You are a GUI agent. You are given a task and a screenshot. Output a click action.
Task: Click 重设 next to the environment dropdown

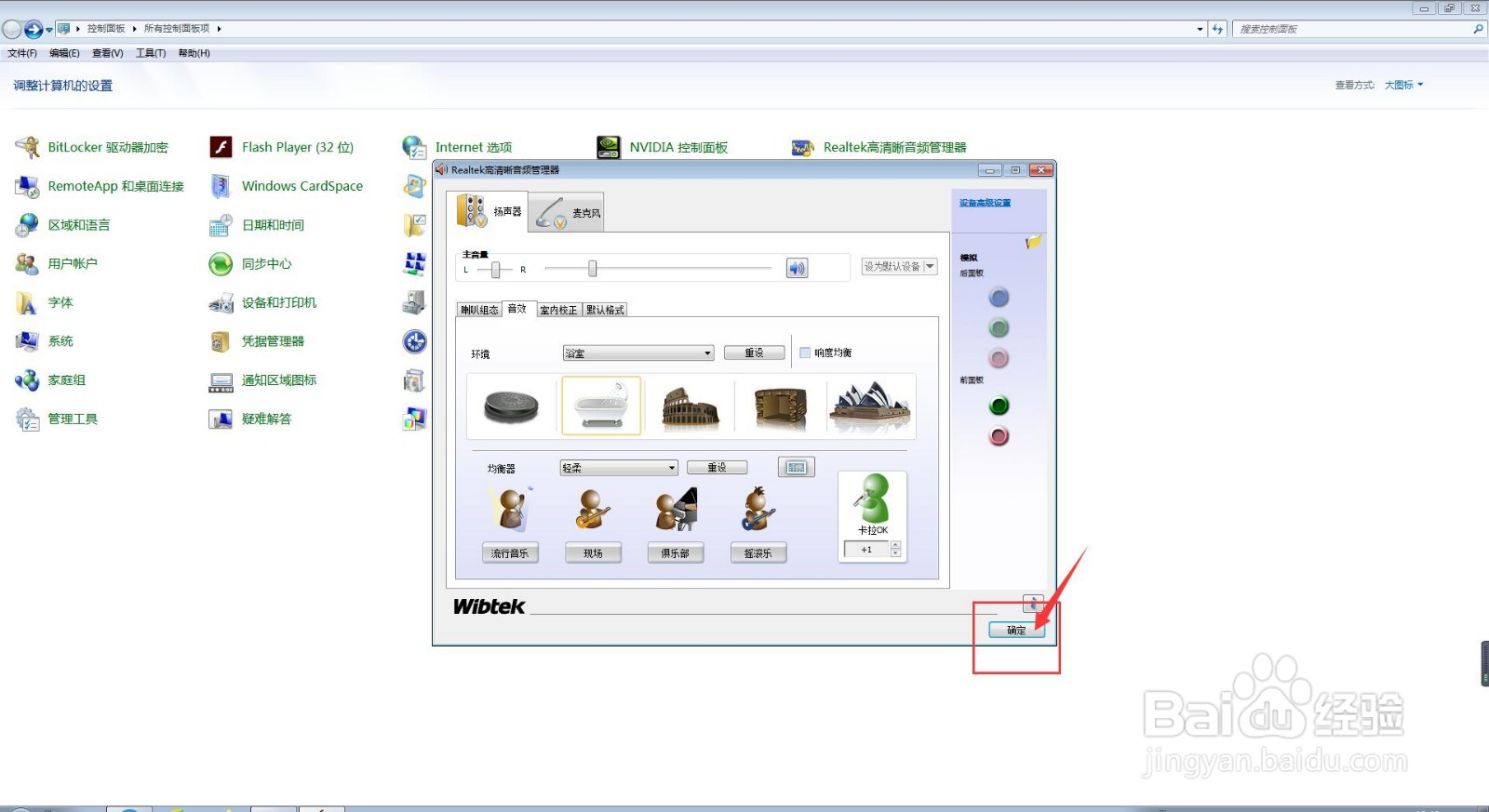point(754,353)
